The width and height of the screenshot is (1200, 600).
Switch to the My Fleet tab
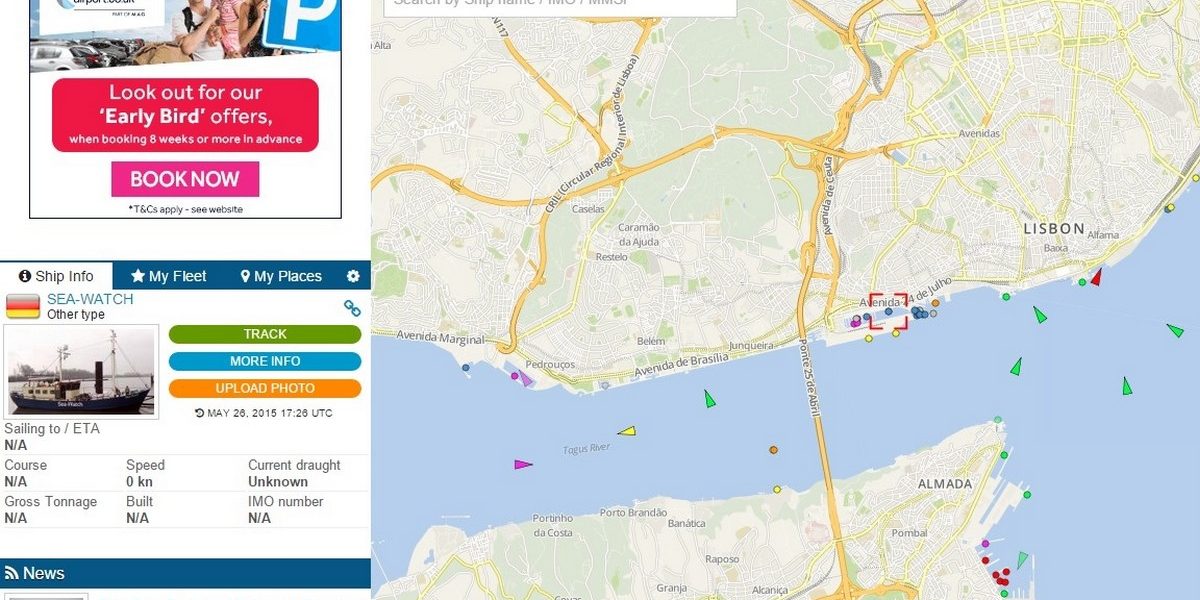[x=168, y=276]
